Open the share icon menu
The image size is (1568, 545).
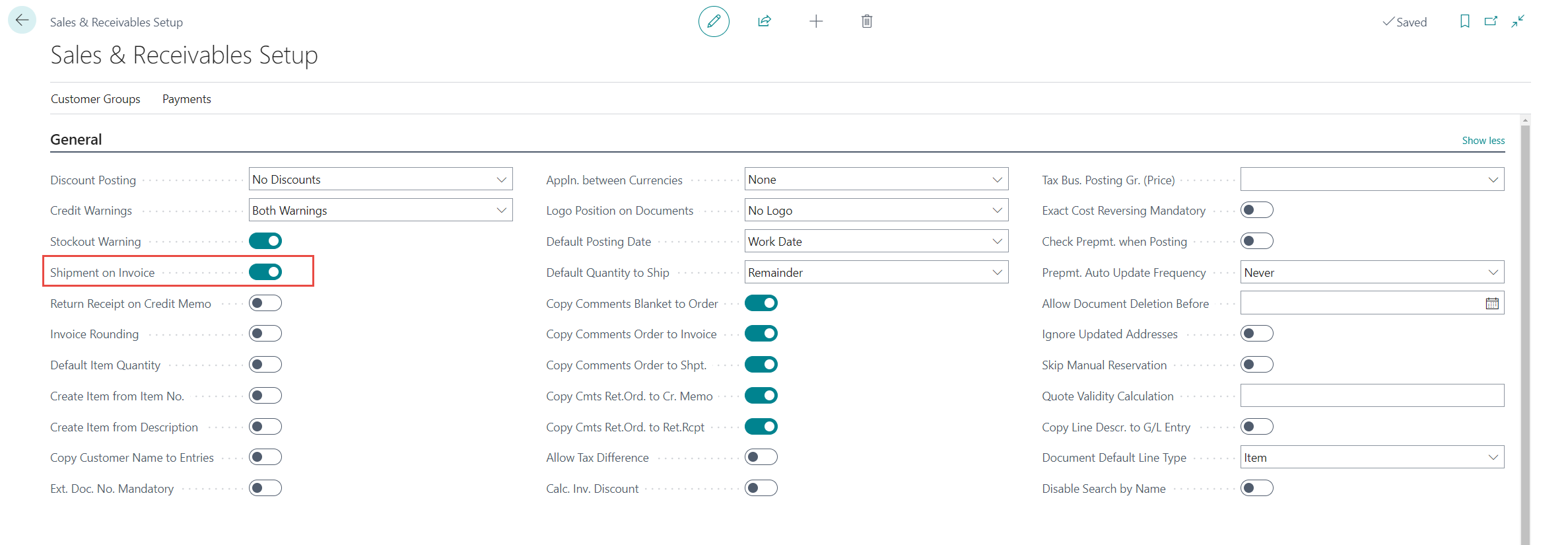pos(764,22)
